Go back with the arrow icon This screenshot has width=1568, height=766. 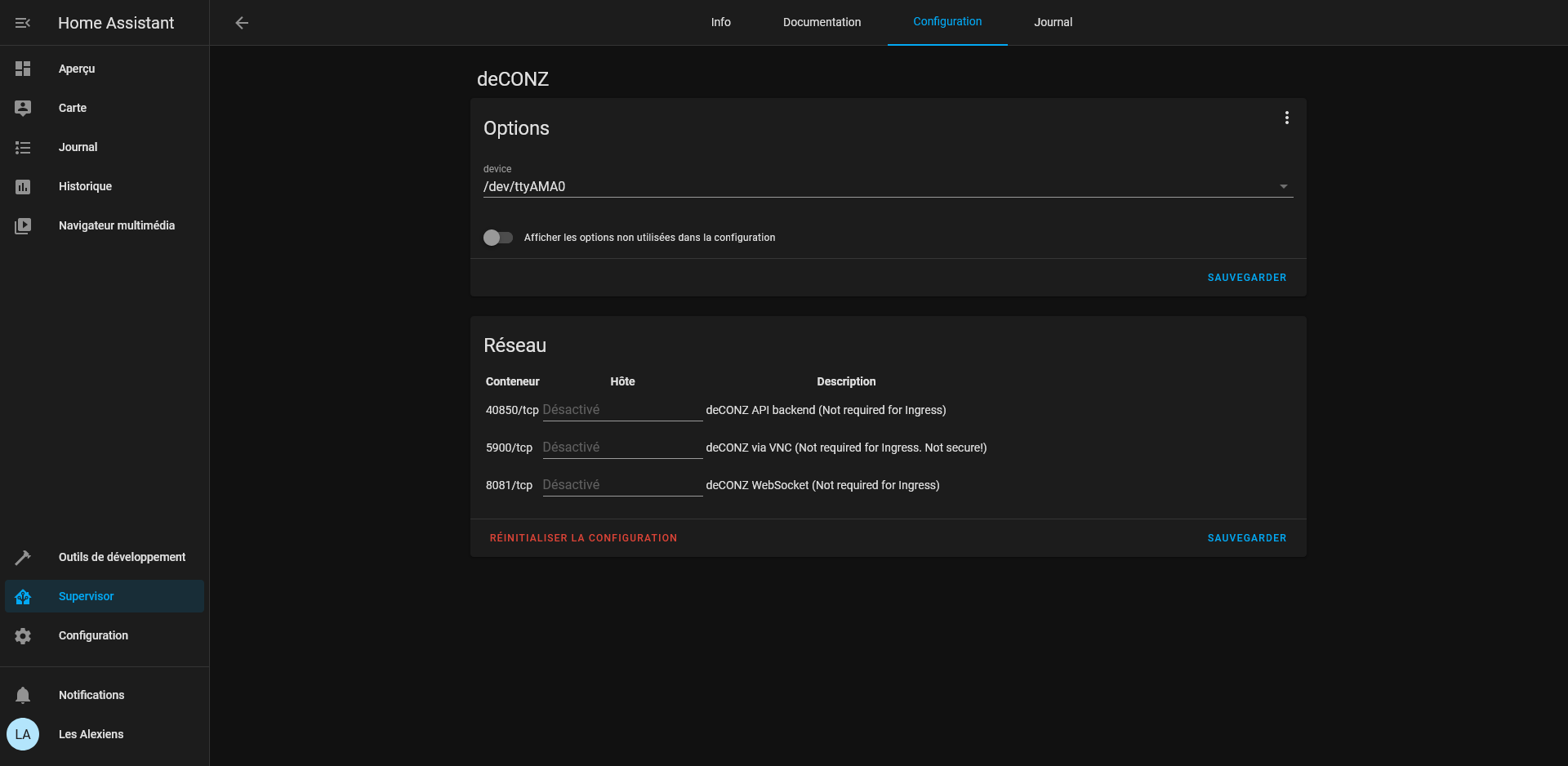242,23
